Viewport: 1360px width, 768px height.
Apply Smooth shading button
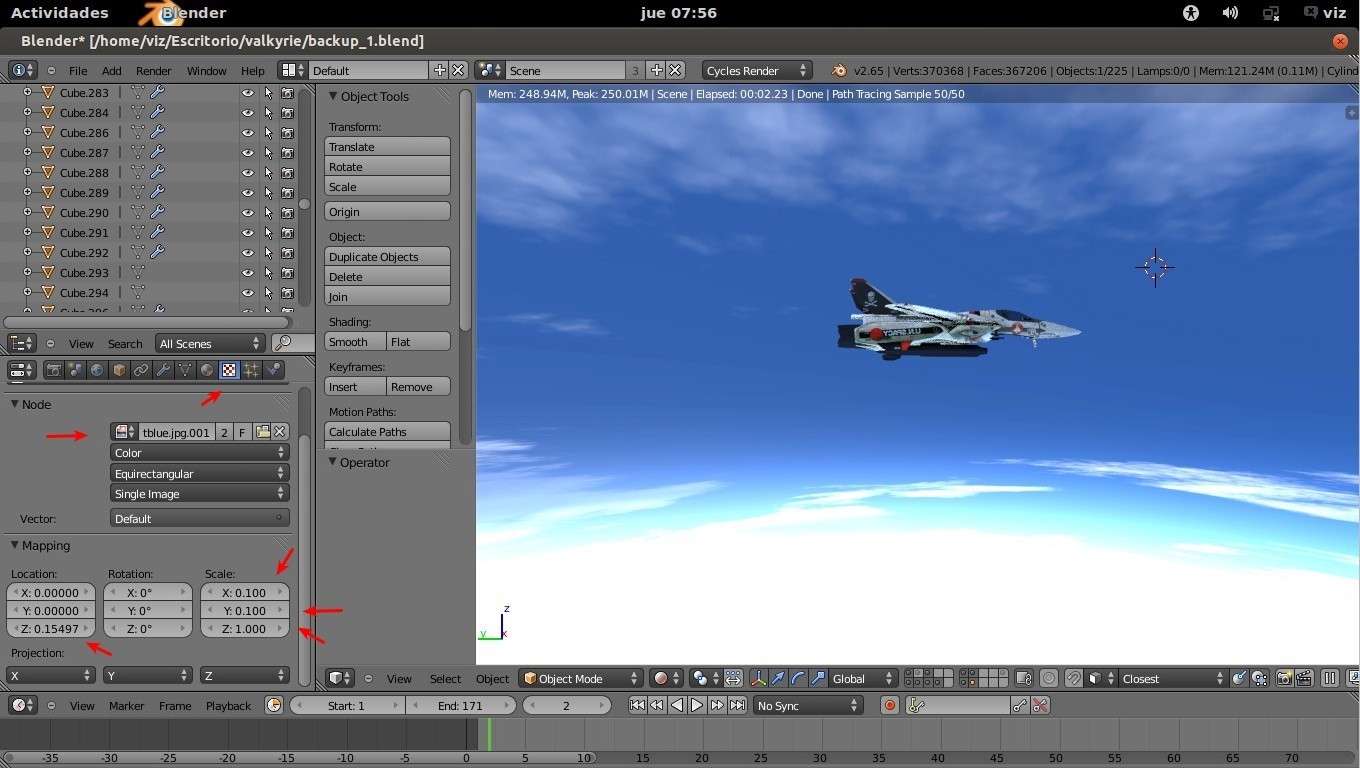(355, 341)
